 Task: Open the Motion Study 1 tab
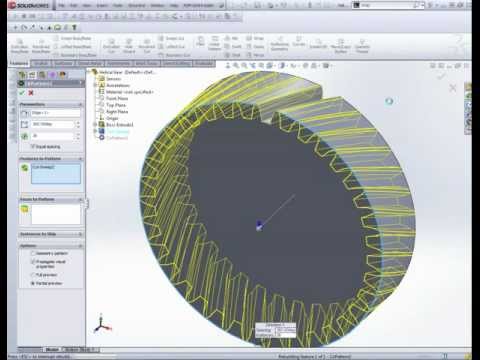point(80,350)
